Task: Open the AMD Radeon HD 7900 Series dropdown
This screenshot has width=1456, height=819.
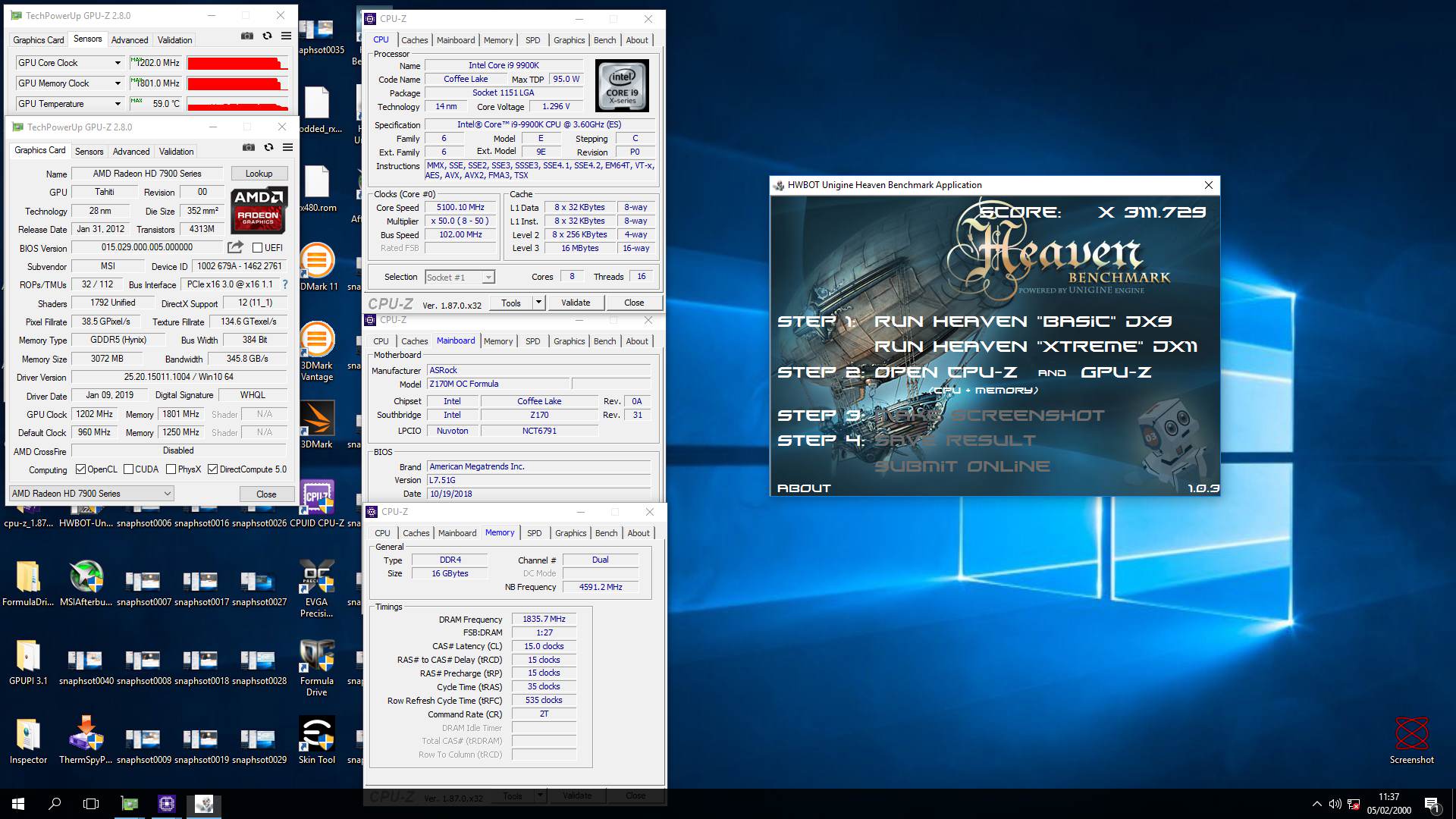Action: (x=92, y=494)
